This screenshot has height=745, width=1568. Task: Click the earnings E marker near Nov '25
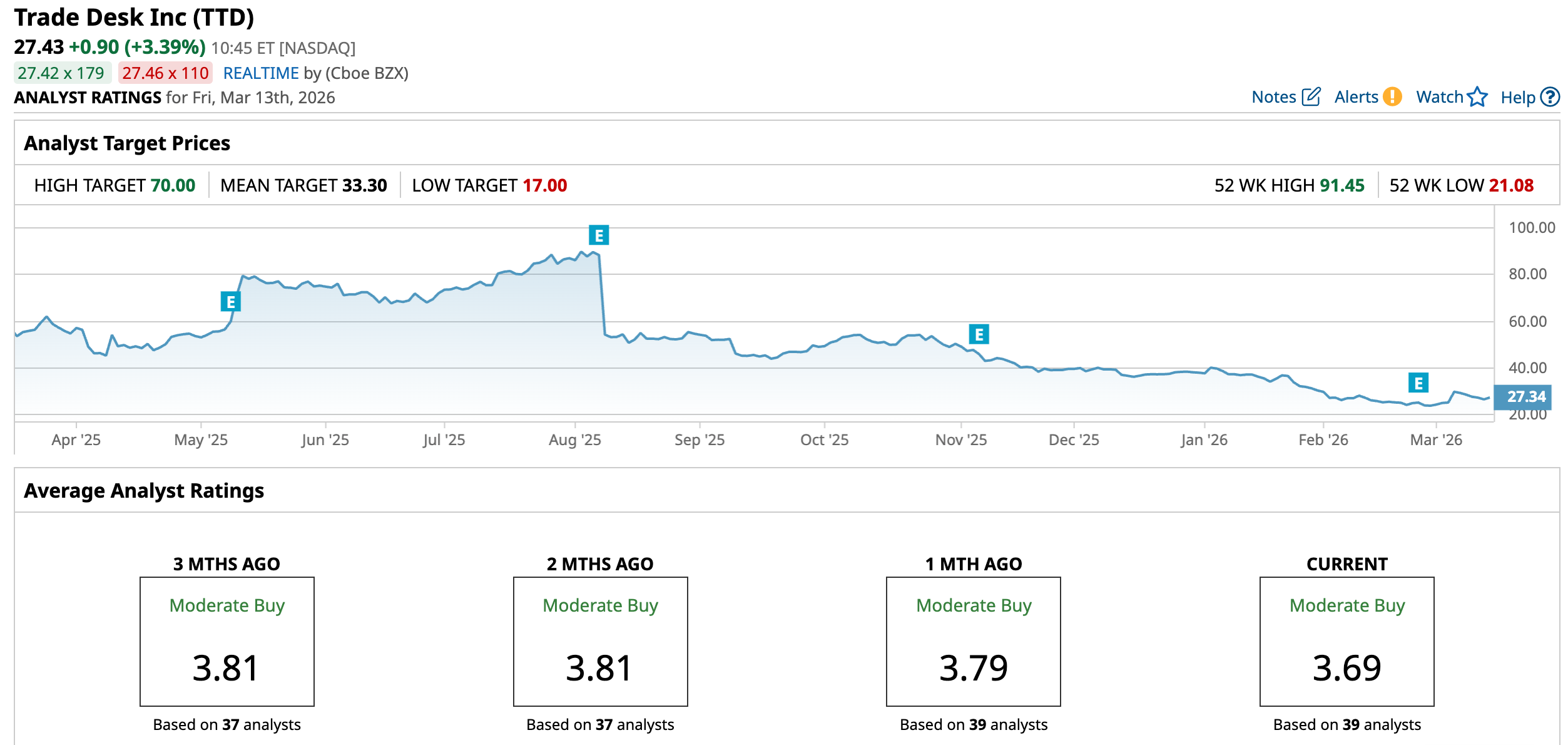(979, 334)
